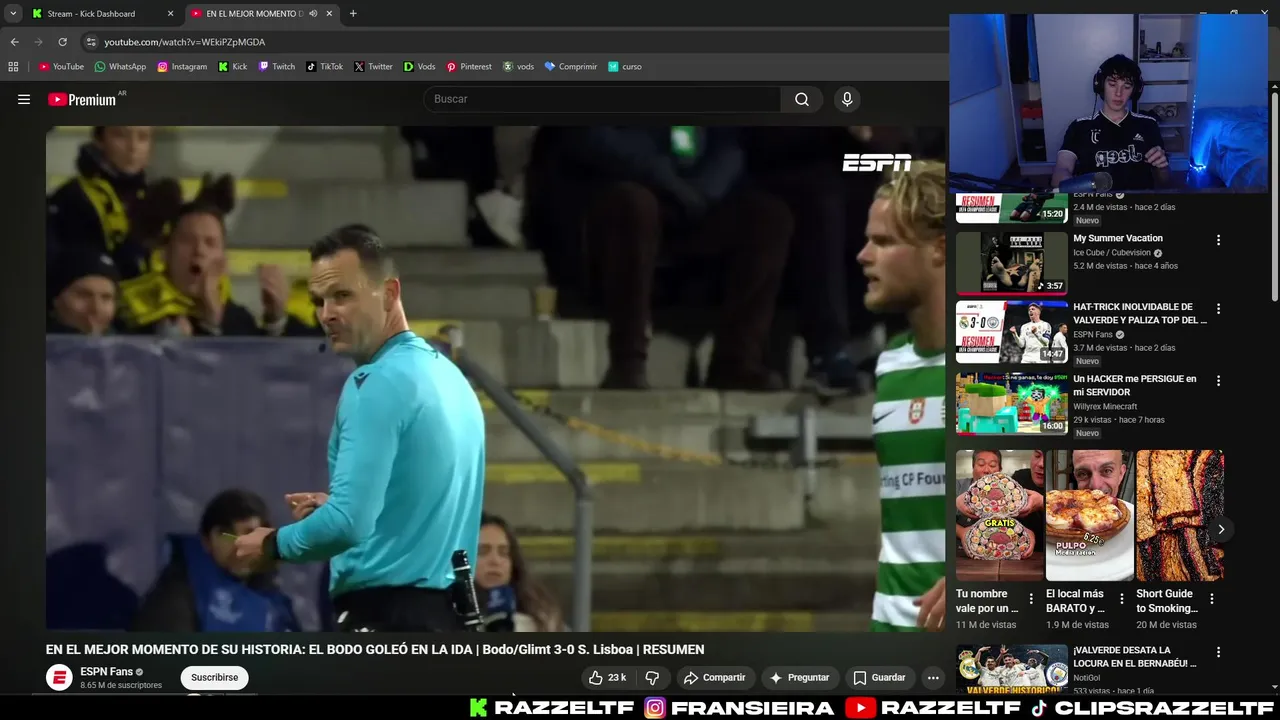
Task: Open My Summer Vacation thumbnail
Action: point(1012,263)
